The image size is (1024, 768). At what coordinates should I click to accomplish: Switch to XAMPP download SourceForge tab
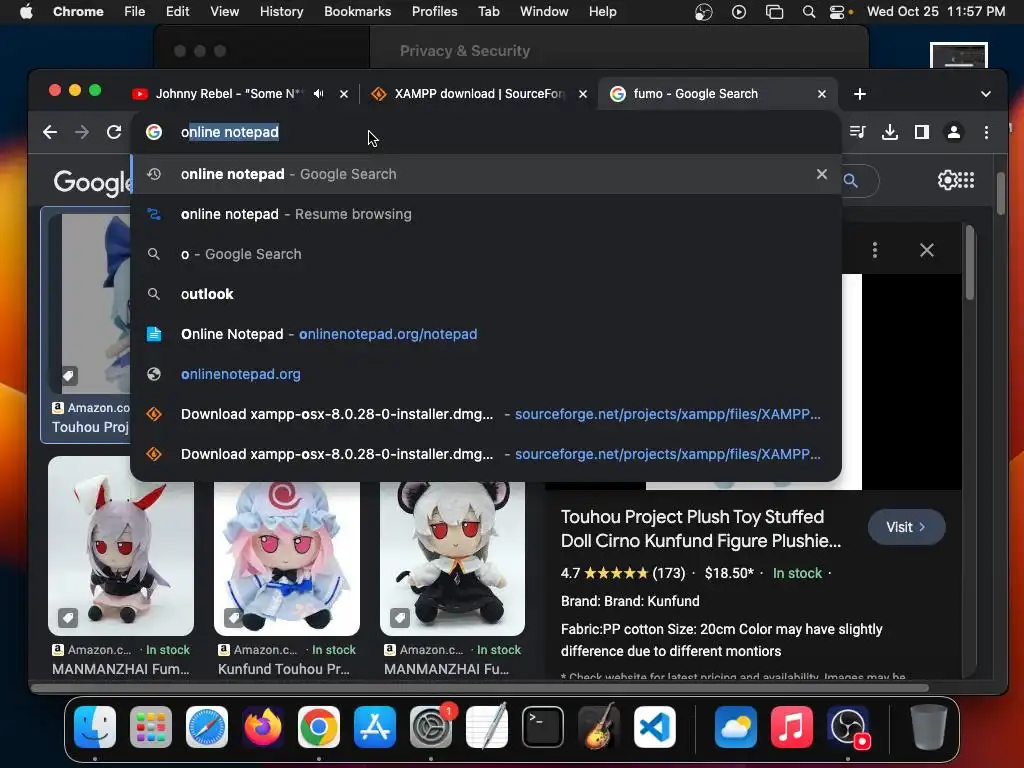[x=479, y=94]
